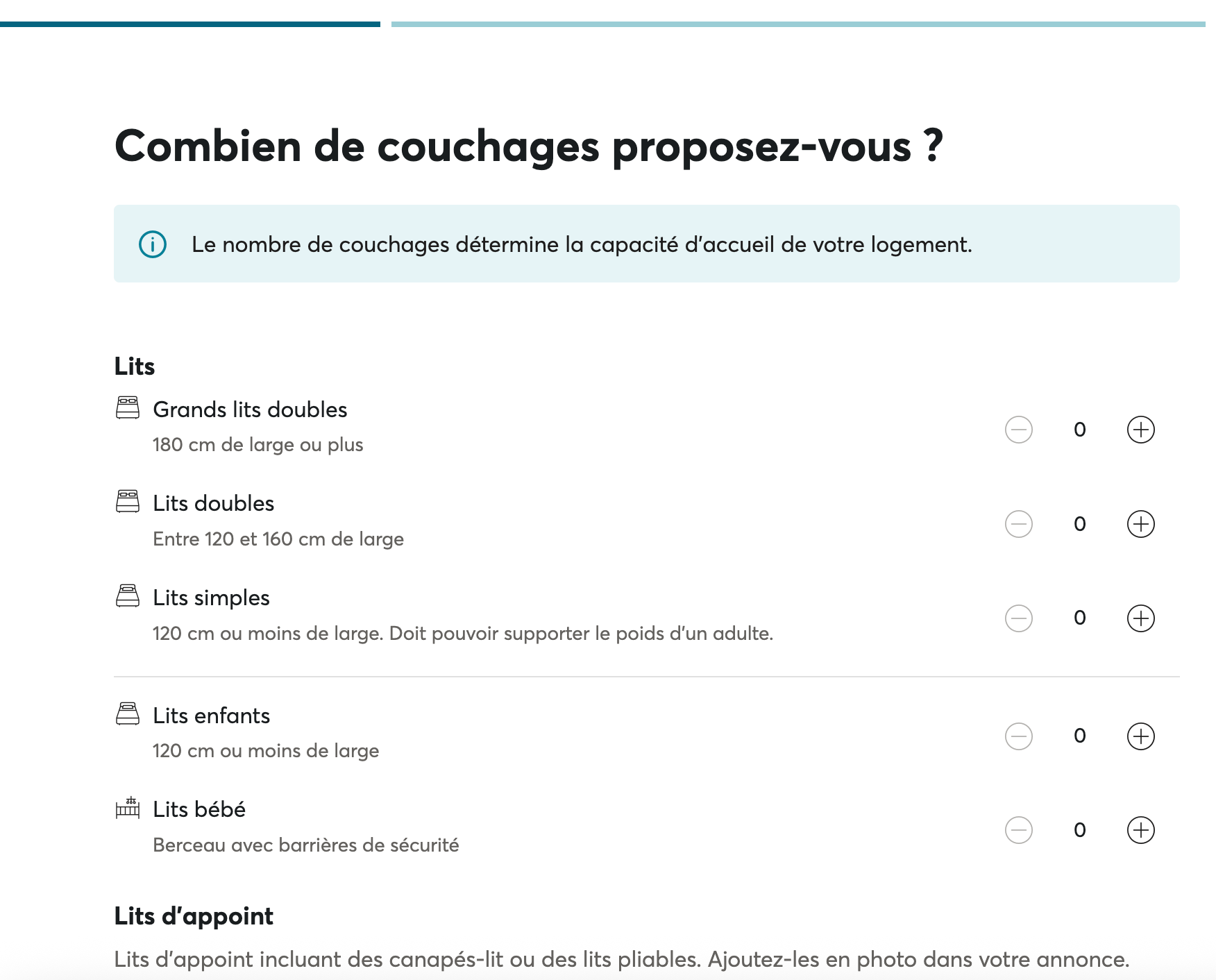This screenshot has width=1216, height=980.
Task: Click the counter value for Lits simples
Action: pos(1079,618)
